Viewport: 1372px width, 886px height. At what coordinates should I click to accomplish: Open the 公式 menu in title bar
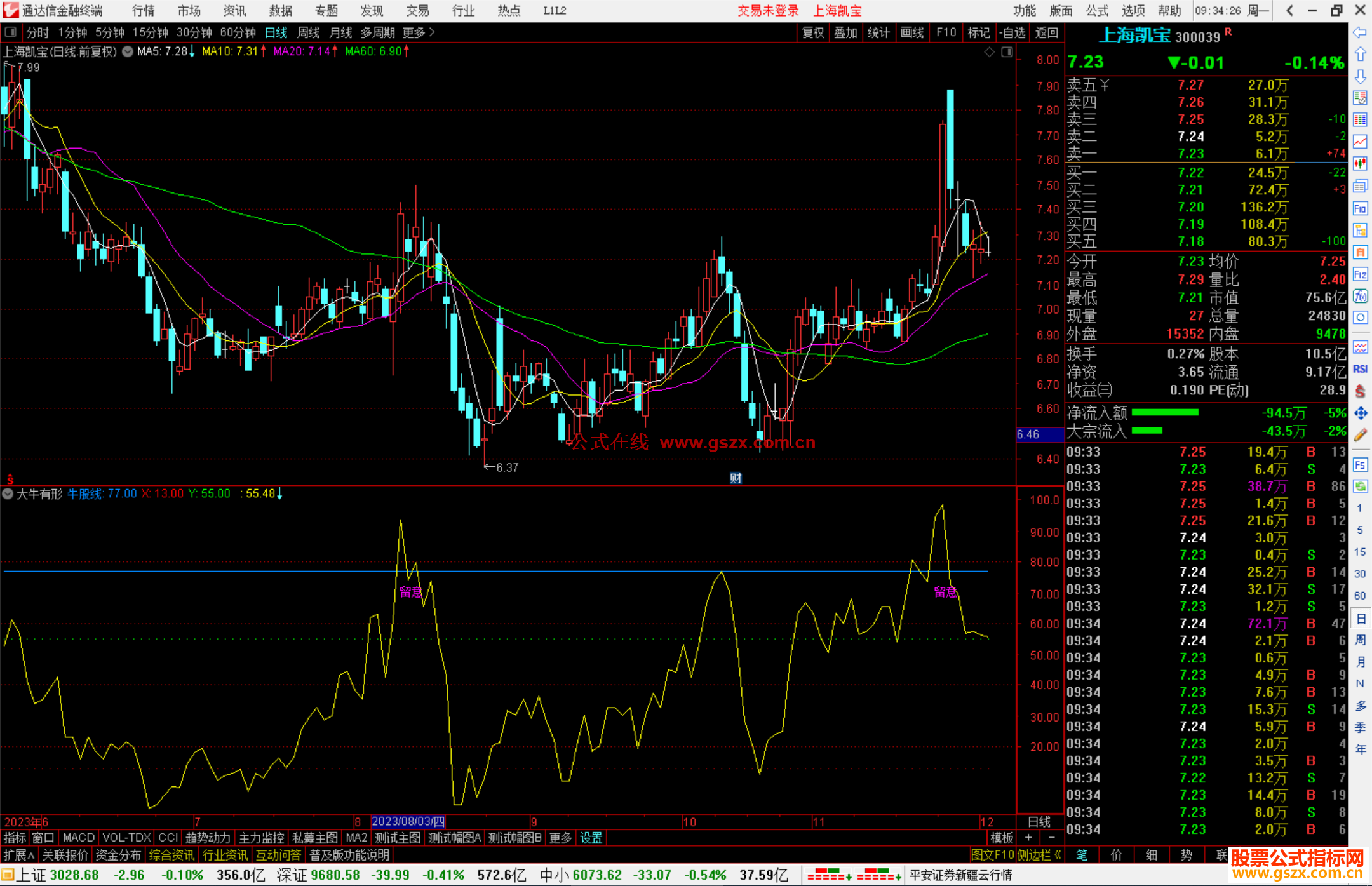1097,10
